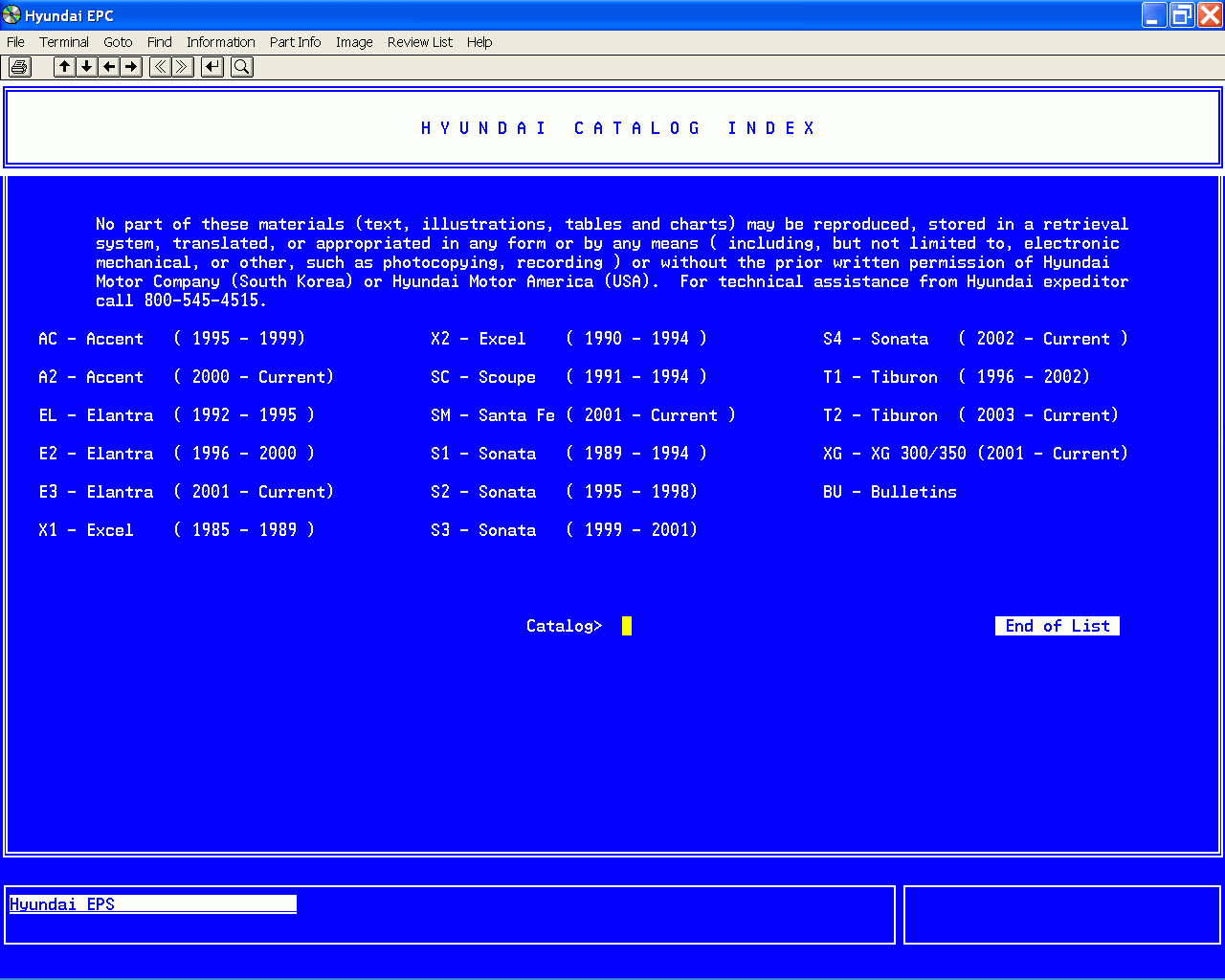The width and height of the screenshot is (1225, 980).
Task: Click the right arrow toolbar button
Action: coord(131,66)
